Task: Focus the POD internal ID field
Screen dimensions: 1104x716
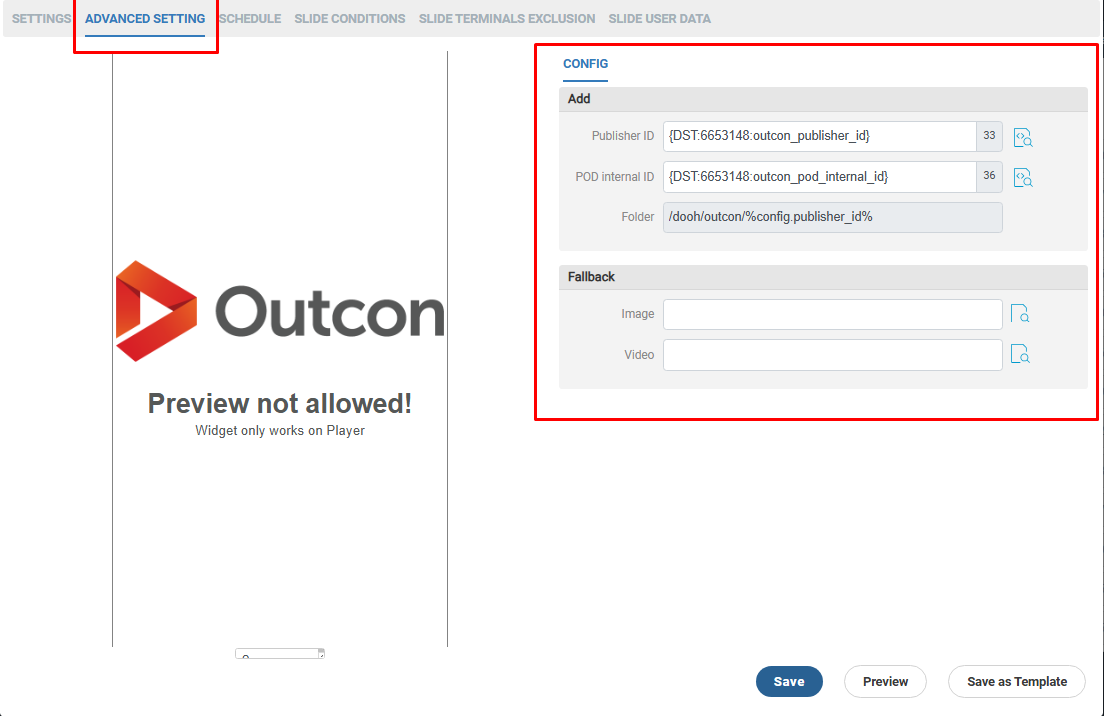Action: click(820, 177)
